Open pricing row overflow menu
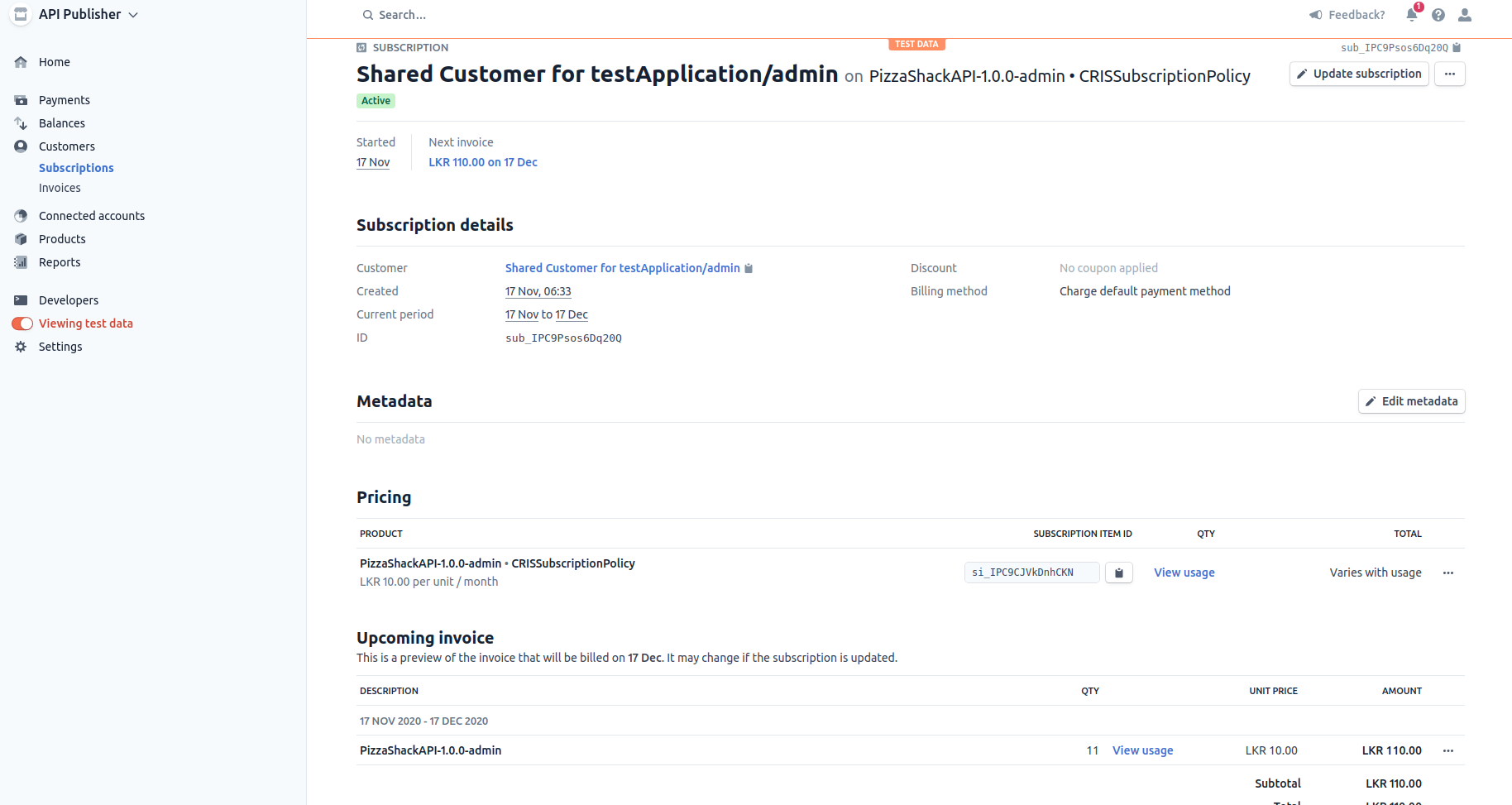Screen dimensions: 1512x805 [1448, 573]
